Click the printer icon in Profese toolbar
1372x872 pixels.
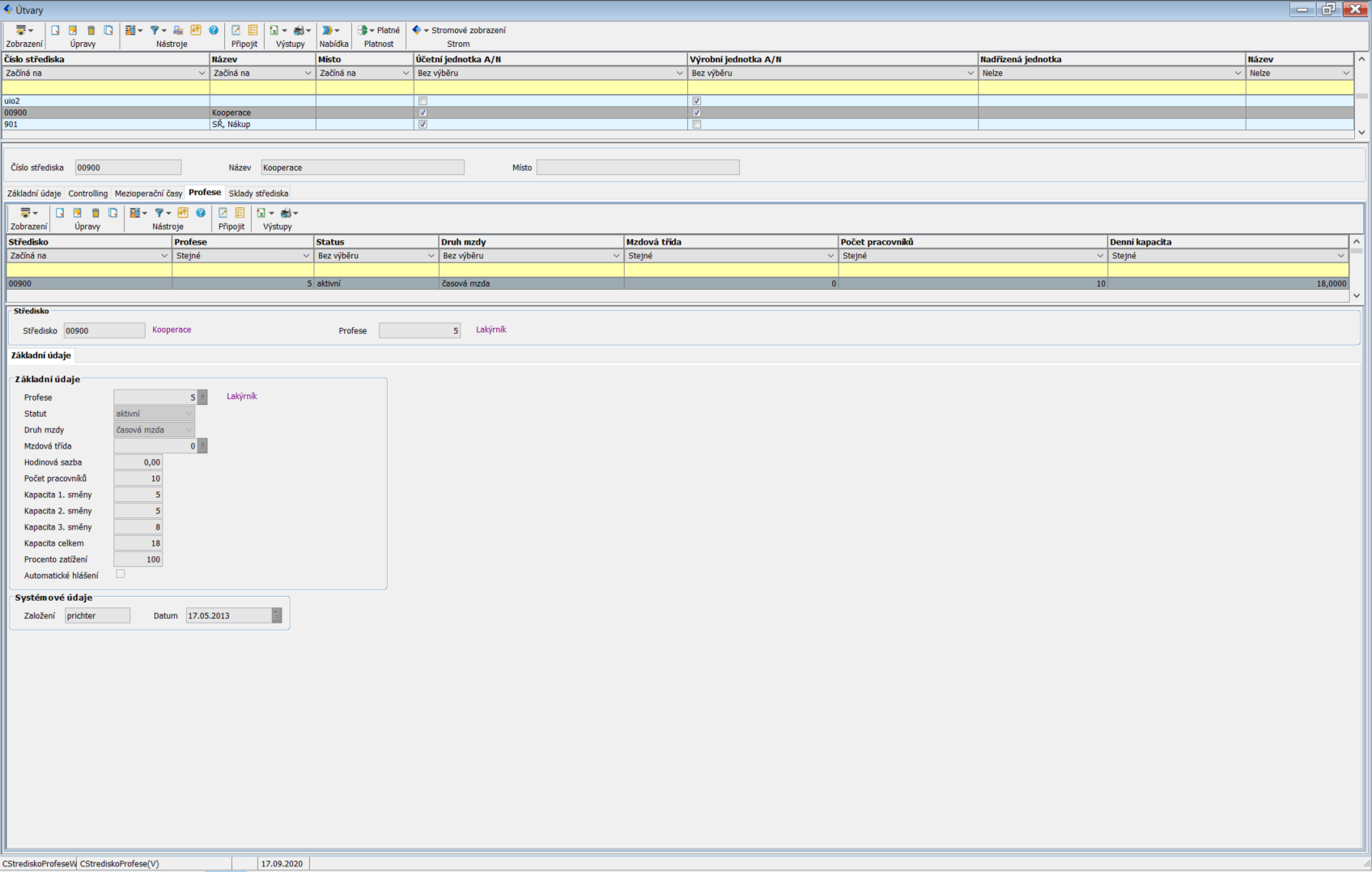(x=286, y=214)
